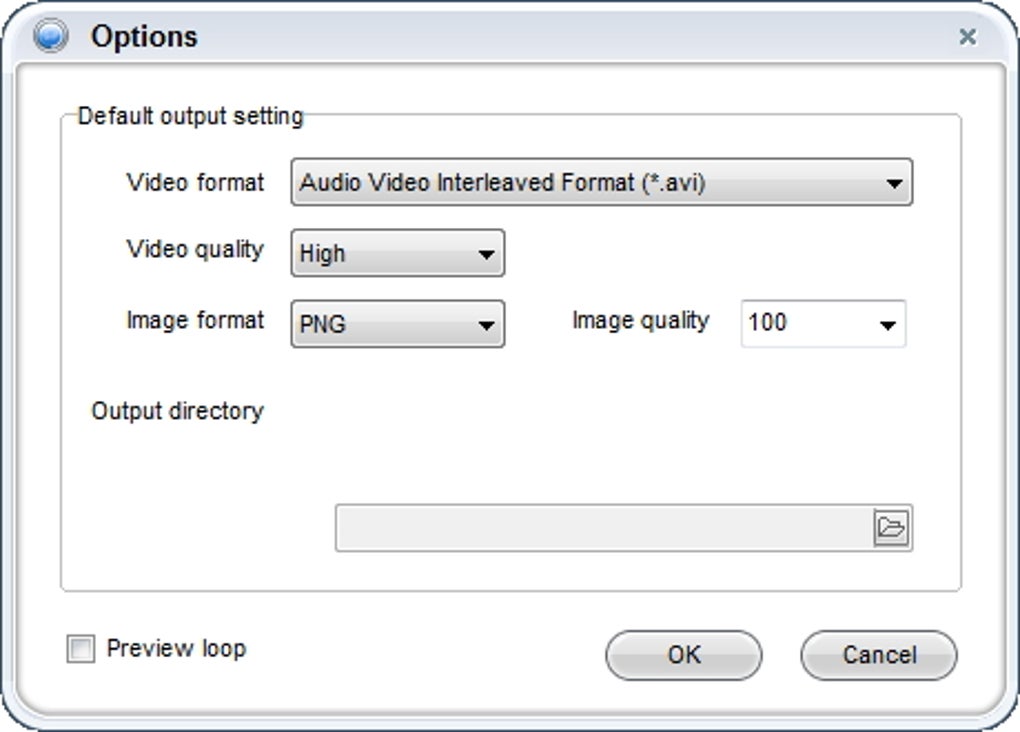Click the Video quality label
1020x732 pixels.
pyautogui.click(x=195, y=250)
